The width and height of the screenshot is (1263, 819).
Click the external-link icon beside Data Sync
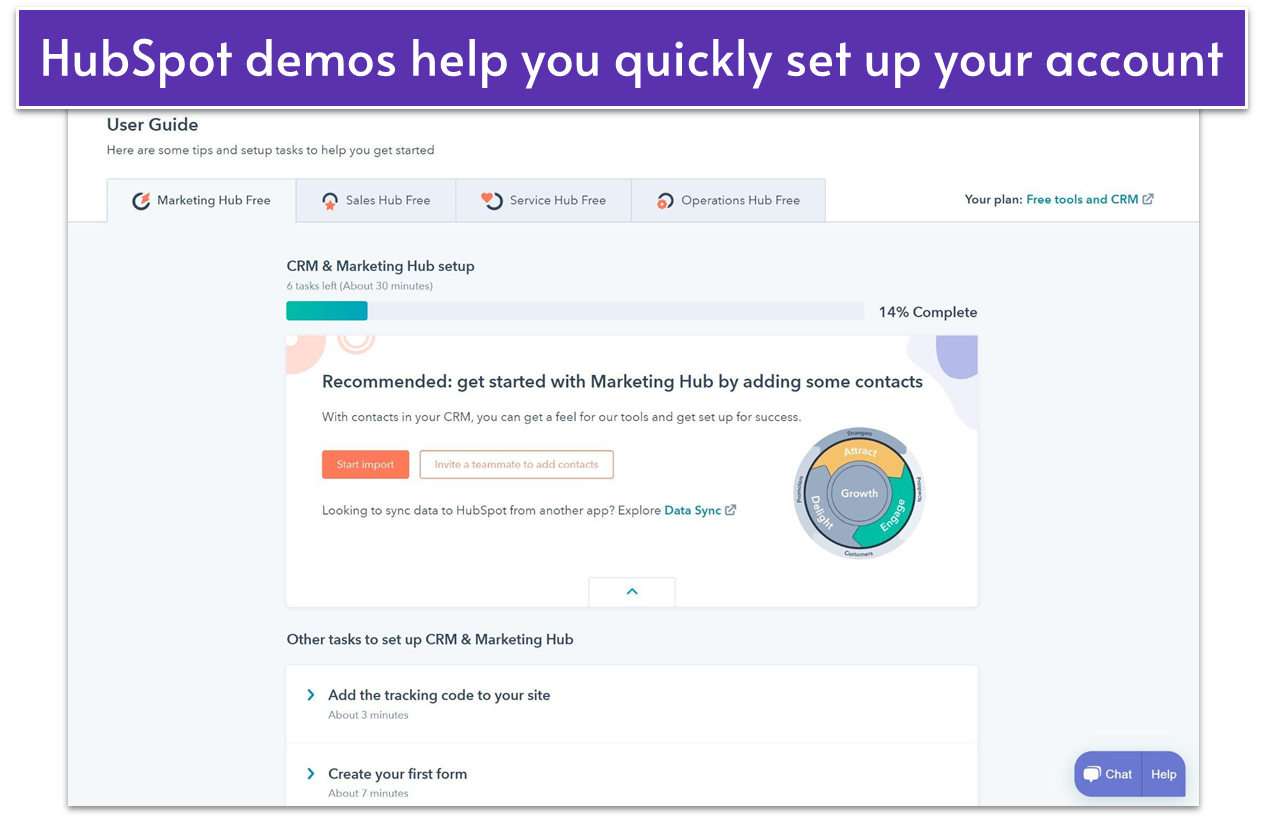(x=731, y=510)
